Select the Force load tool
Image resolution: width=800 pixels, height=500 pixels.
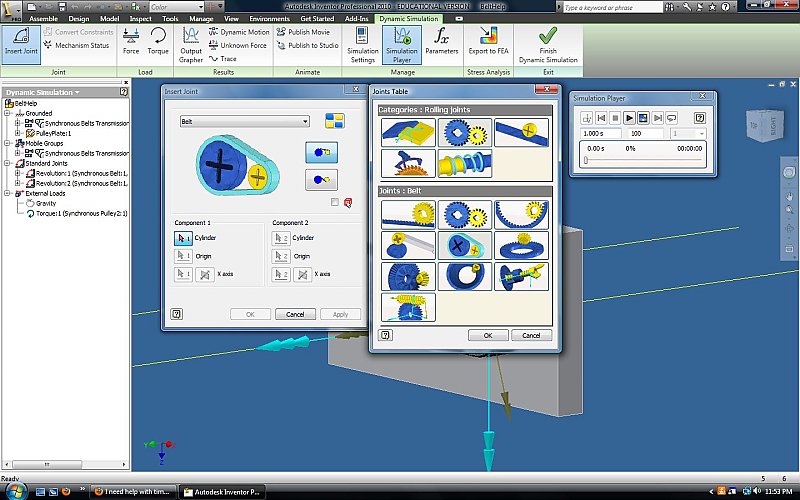(x=131, y=41)
